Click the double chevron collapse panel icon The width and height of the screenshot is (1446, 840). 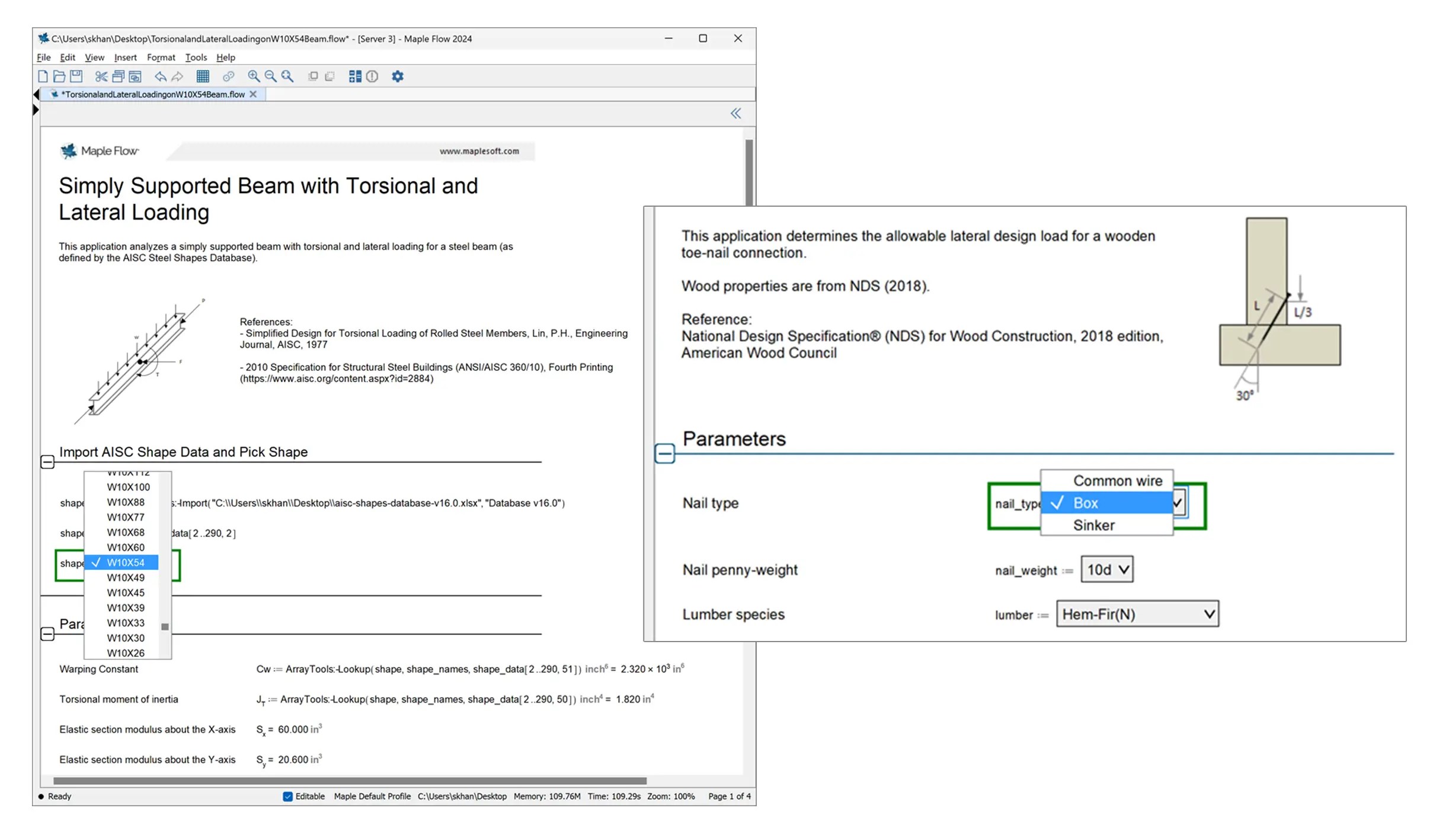(x=735, y=114)
